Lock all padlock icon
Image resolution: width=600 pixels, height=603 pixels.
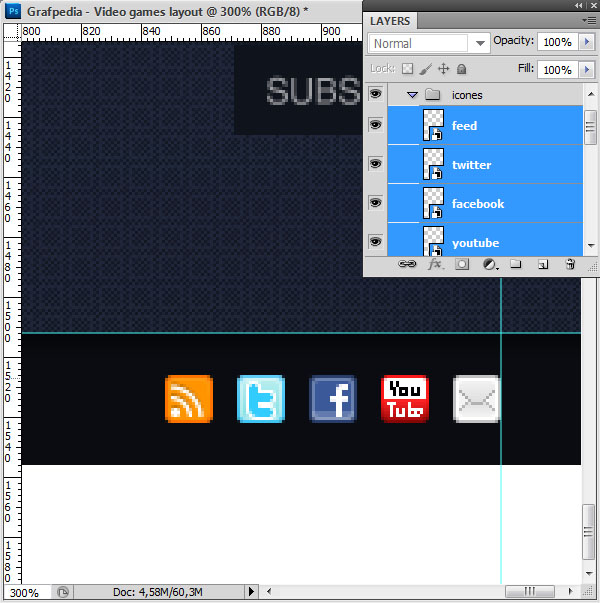pos(462,69)
